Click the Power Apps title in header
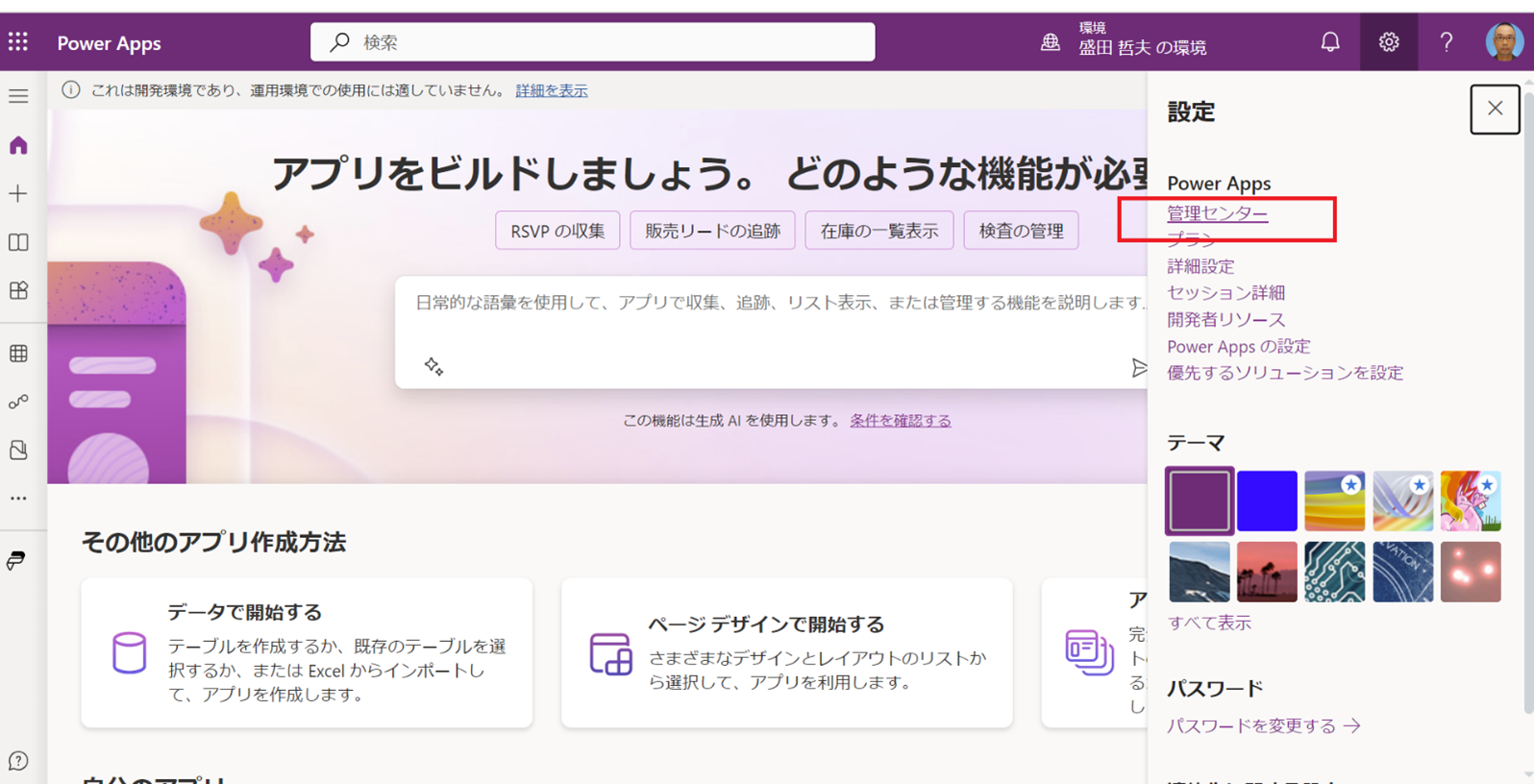 tap(109, 43)
